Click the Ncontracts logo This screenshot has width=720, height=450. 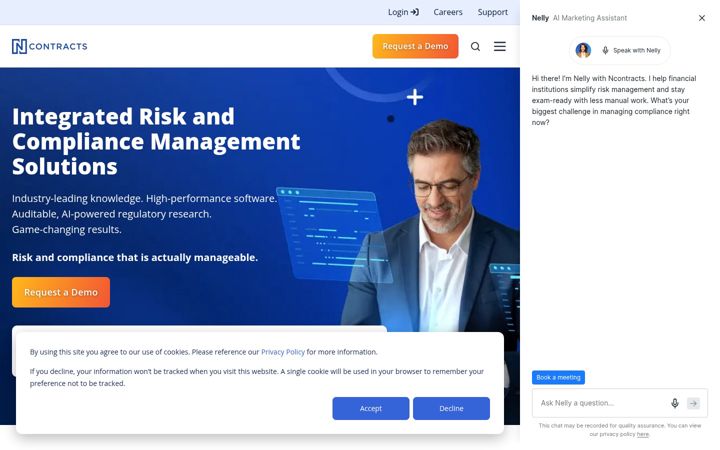tap(50, 46)
